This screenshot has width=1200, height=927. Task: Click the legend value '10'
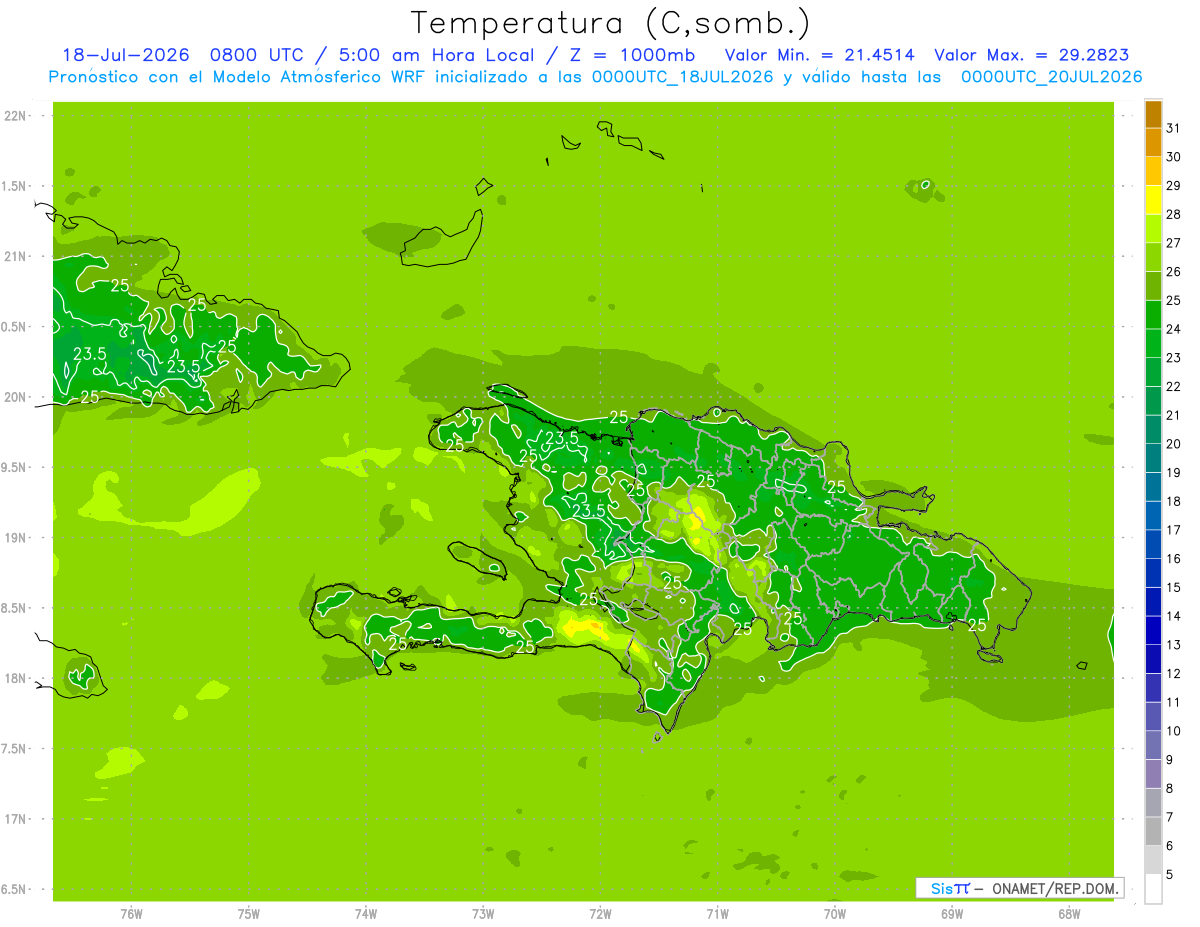[1173, 731]
